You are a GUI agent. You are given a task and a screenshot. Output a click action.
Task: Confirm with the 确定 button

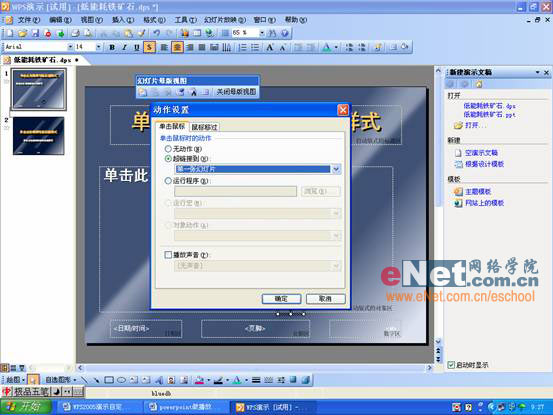(x=281, y=299)
